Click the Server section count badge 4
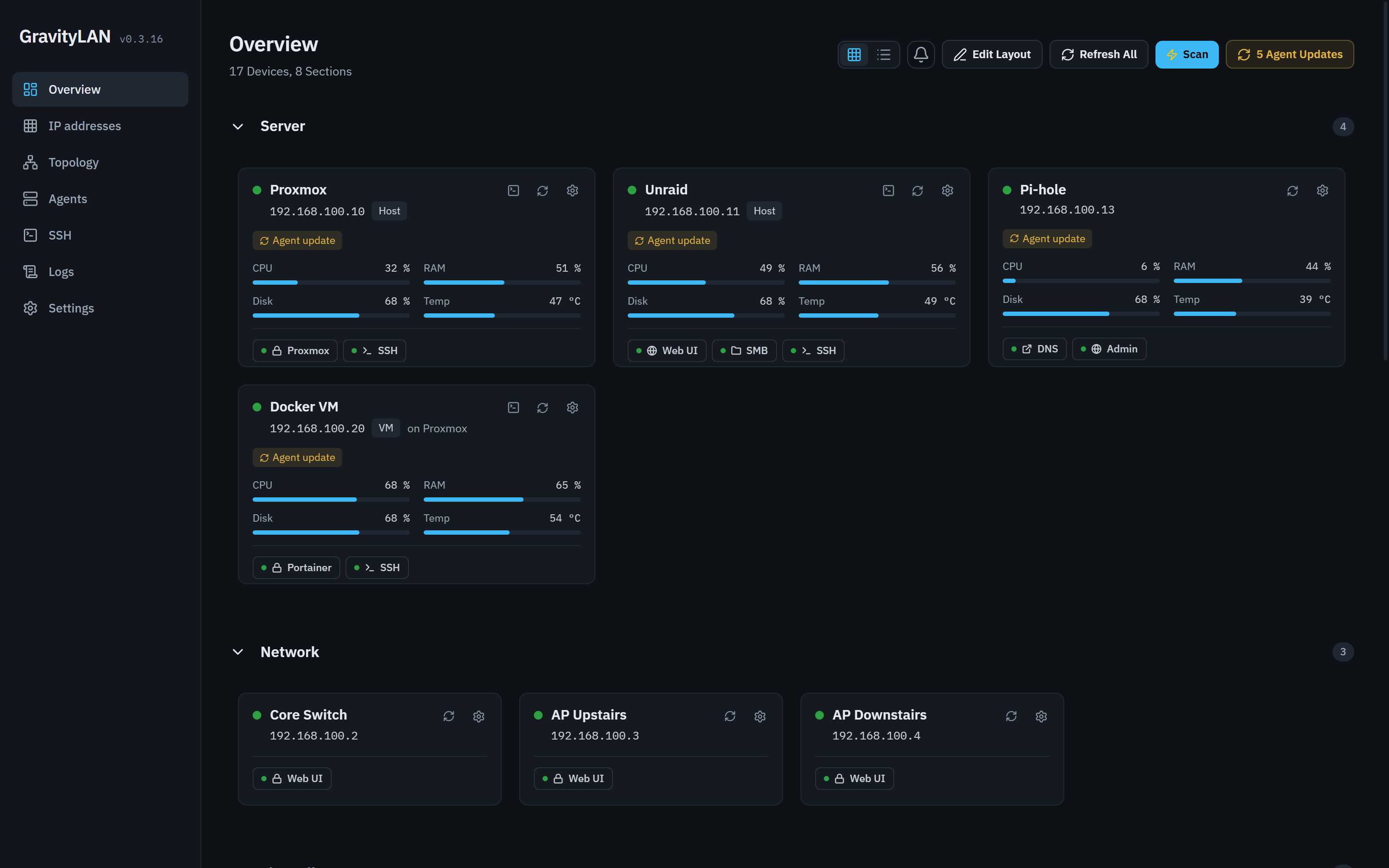This screenshot has width=1389, height=868. (1343, 127)
